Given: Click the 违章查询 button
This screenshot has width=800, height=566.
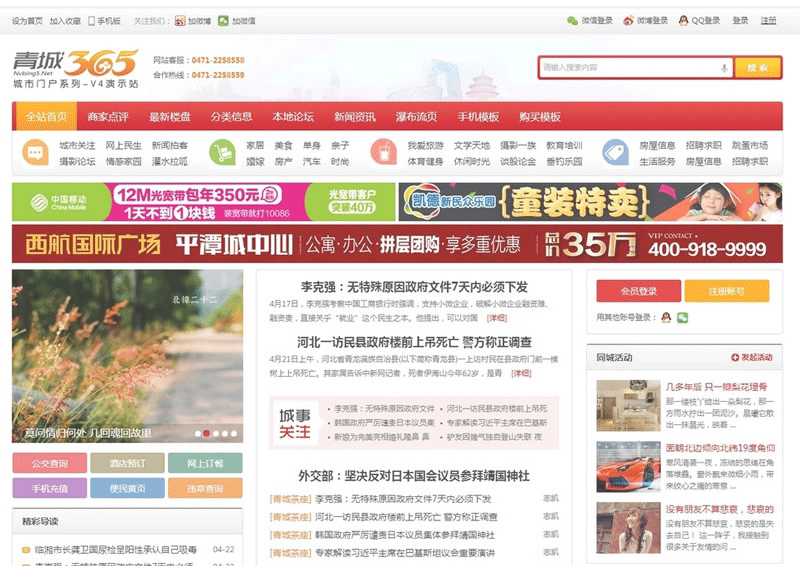Looking at the screenshot, I should point(205,488).
